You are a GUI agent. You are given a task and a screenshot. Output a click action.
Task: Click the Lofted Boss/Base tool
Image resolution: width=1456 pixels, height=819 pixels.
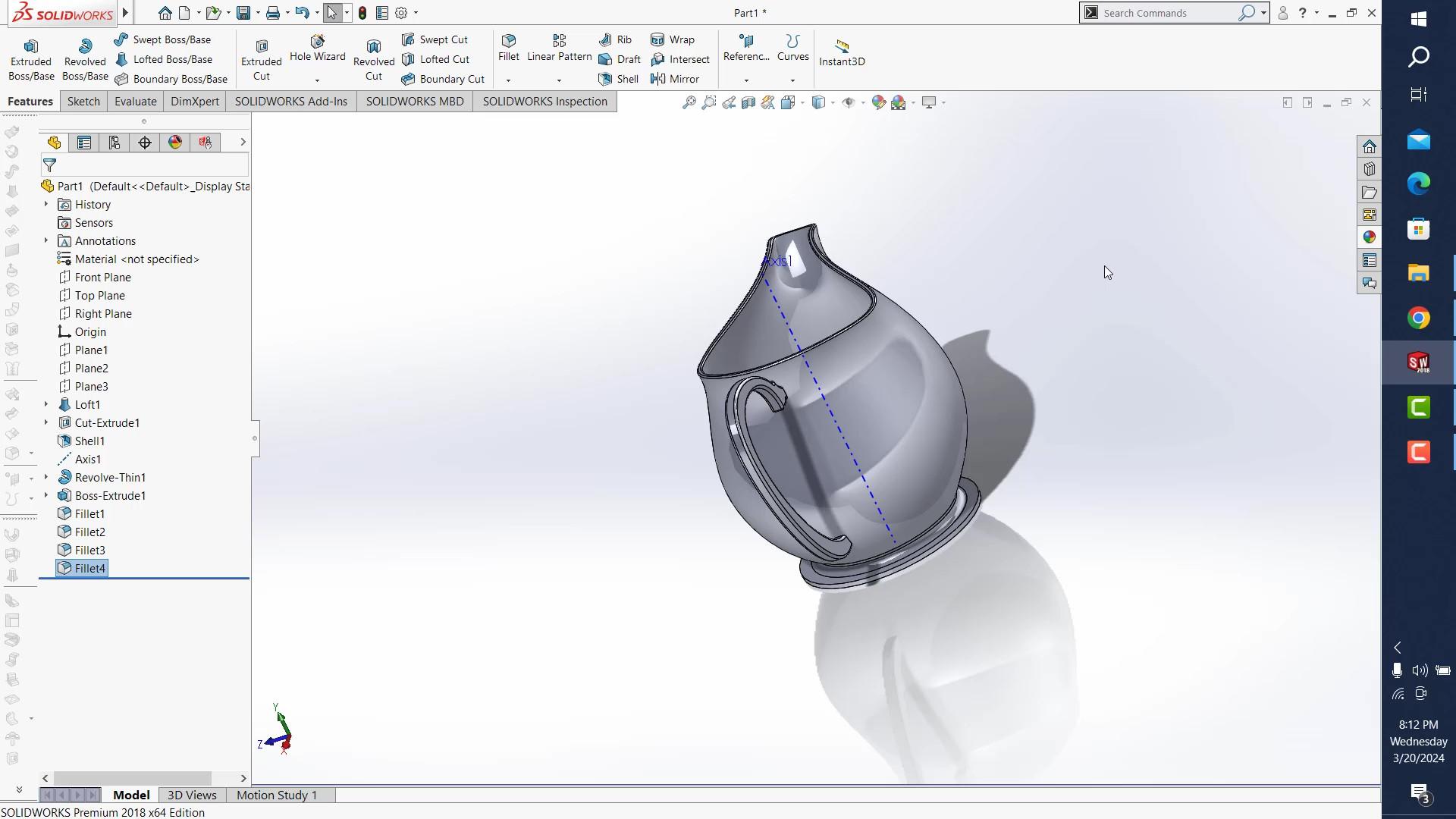(x=164, y=59)
